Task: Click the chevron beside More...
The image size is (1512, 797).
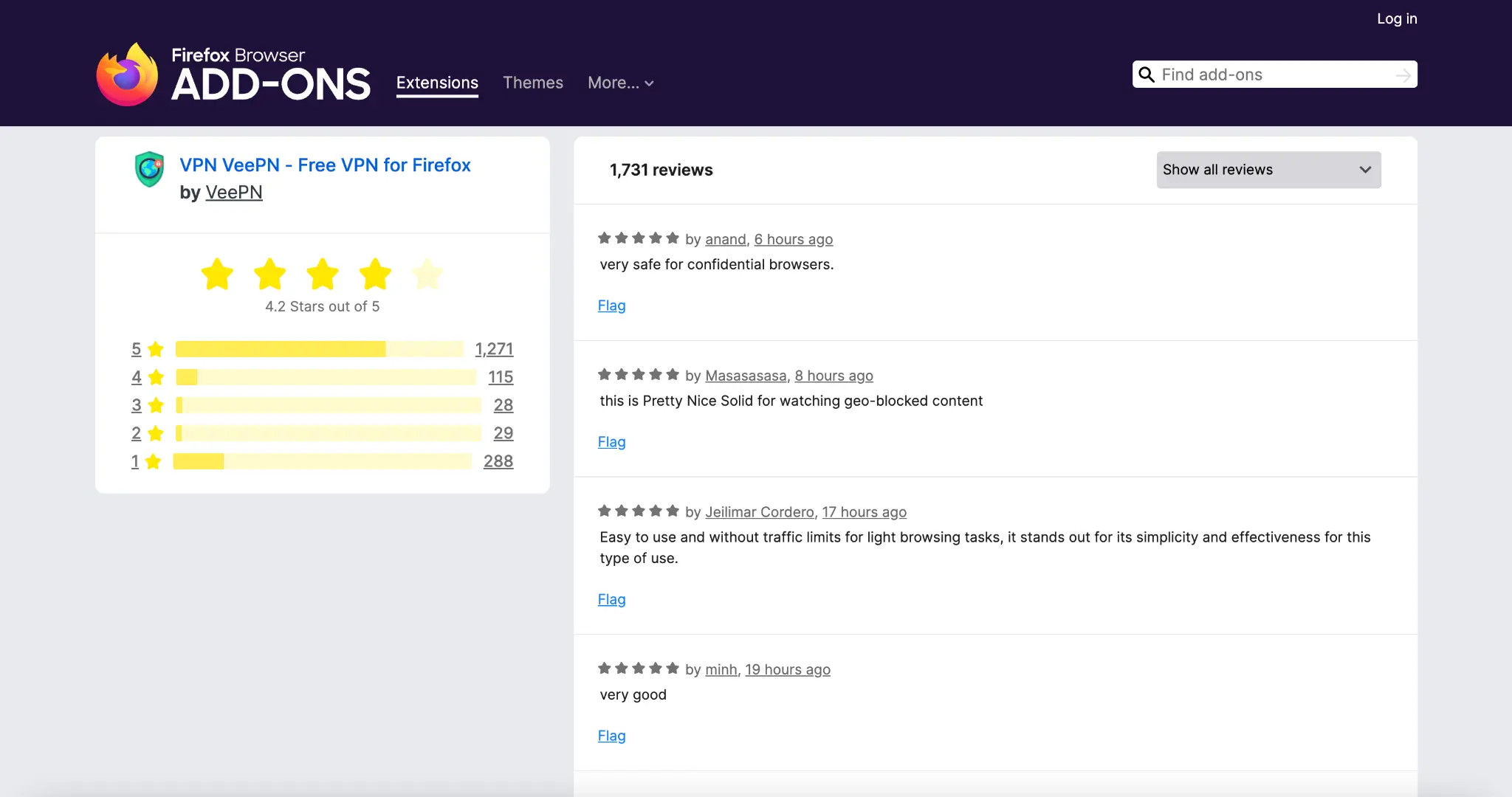Action: [650, 83]
